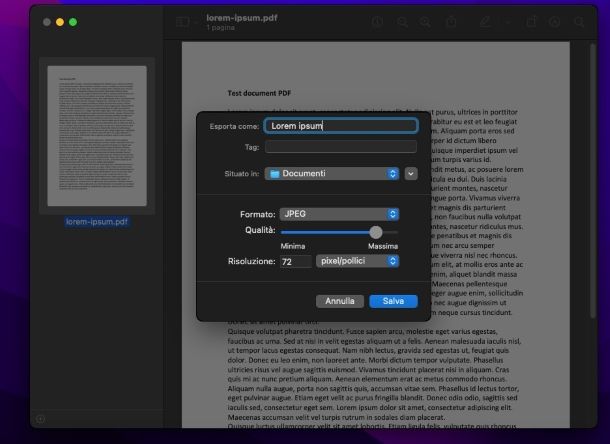The width and height of the screenshot is (610, 444).
Task: Click the Markup toolbar icon
Action: (554, 22)
